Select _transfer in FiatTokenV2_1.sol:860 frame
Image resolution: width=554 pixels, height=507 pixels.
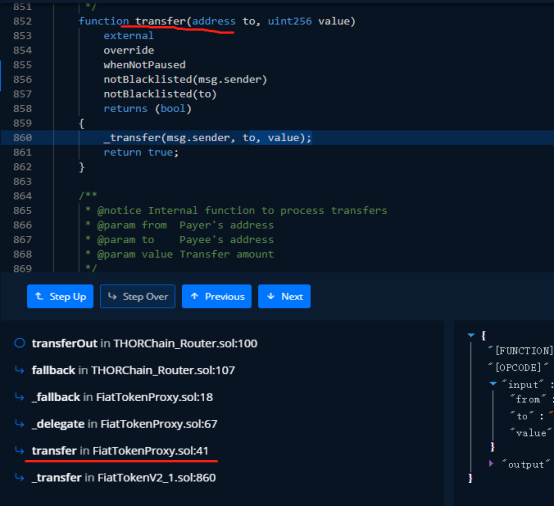click(x=124, y=478)
